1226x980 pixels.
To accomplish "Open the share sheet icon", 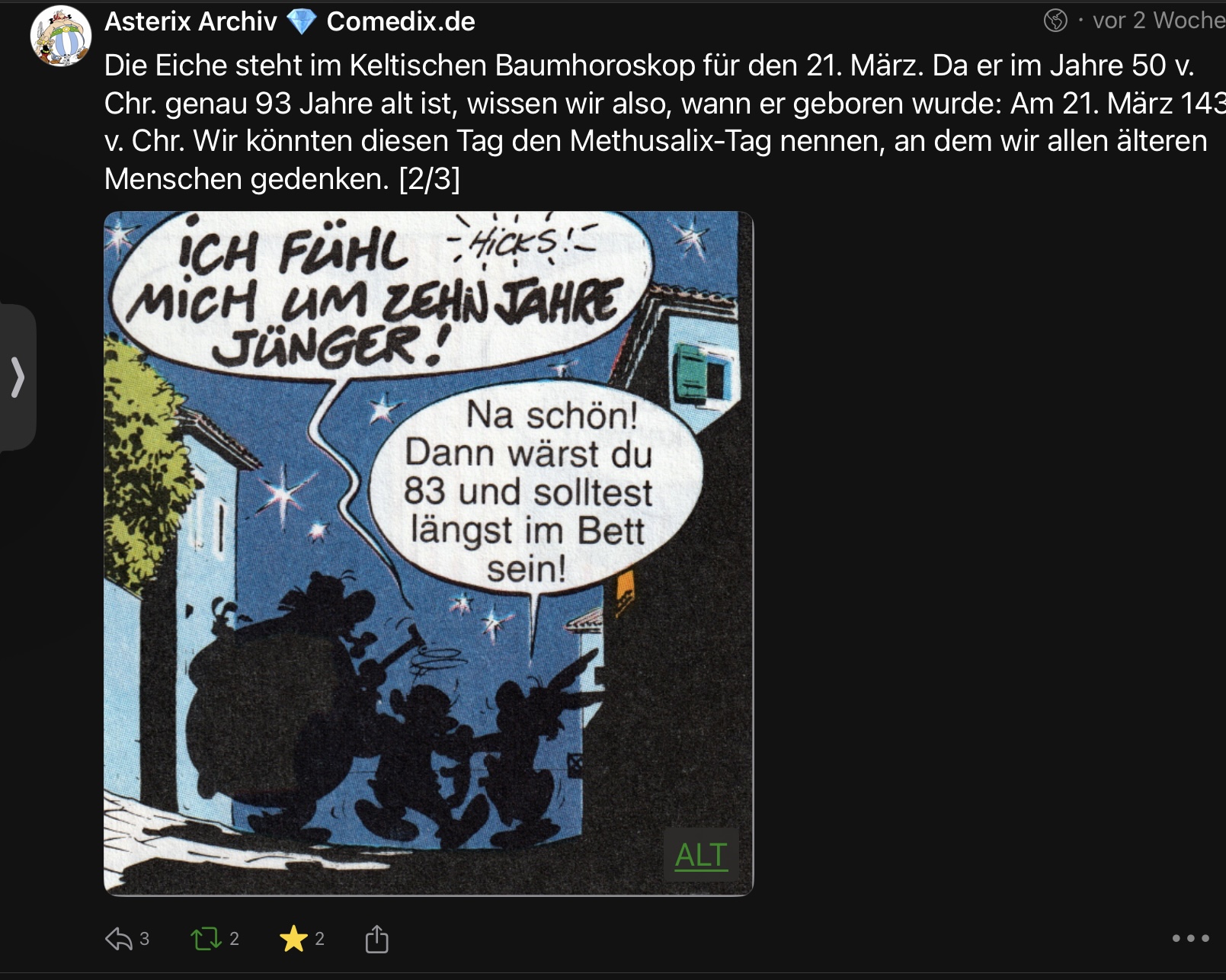I will pos(376,939).
